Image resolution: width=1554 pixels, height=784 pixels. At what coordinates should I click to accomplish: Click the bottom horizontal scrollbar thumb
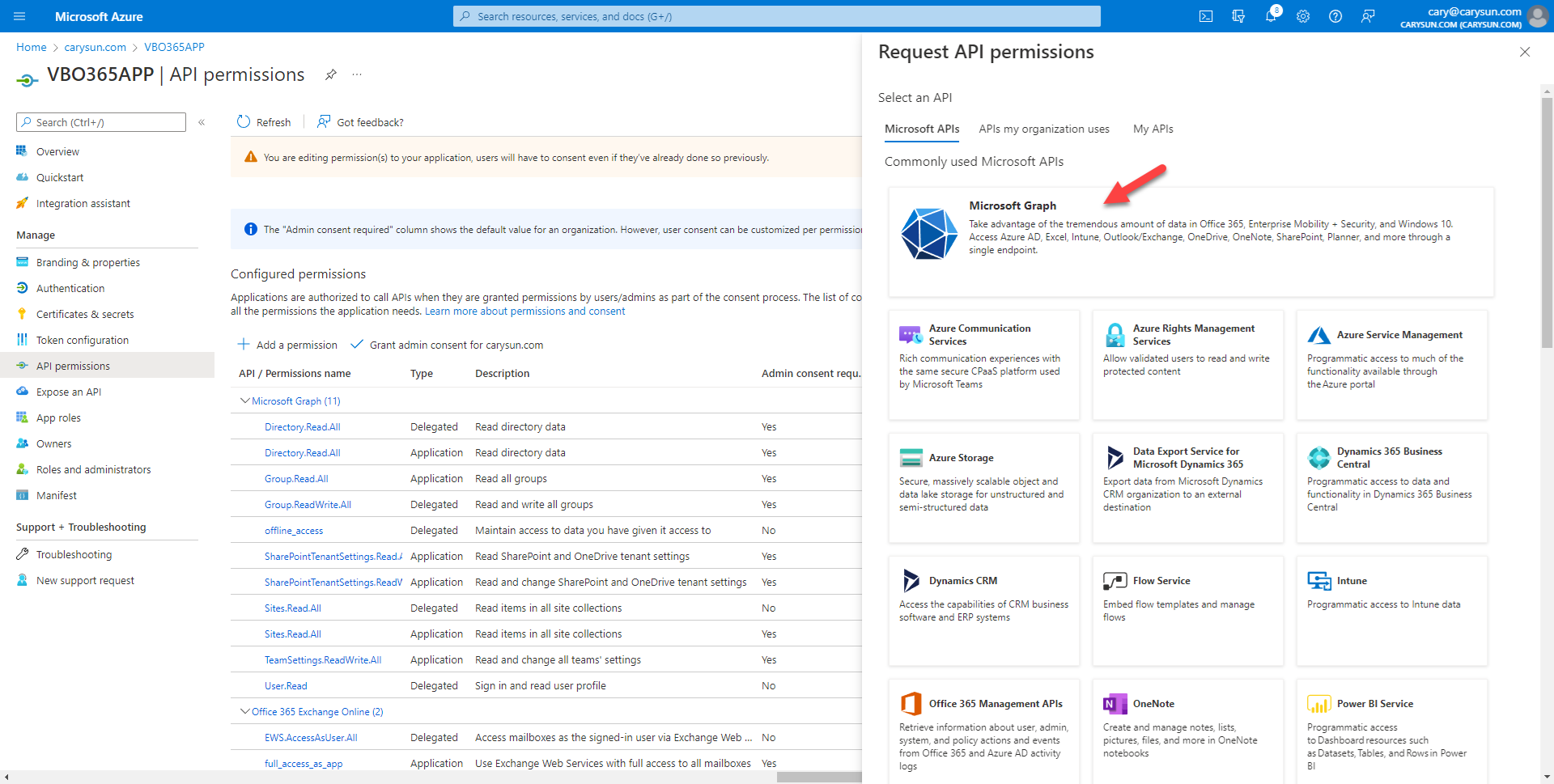point(819,778)
